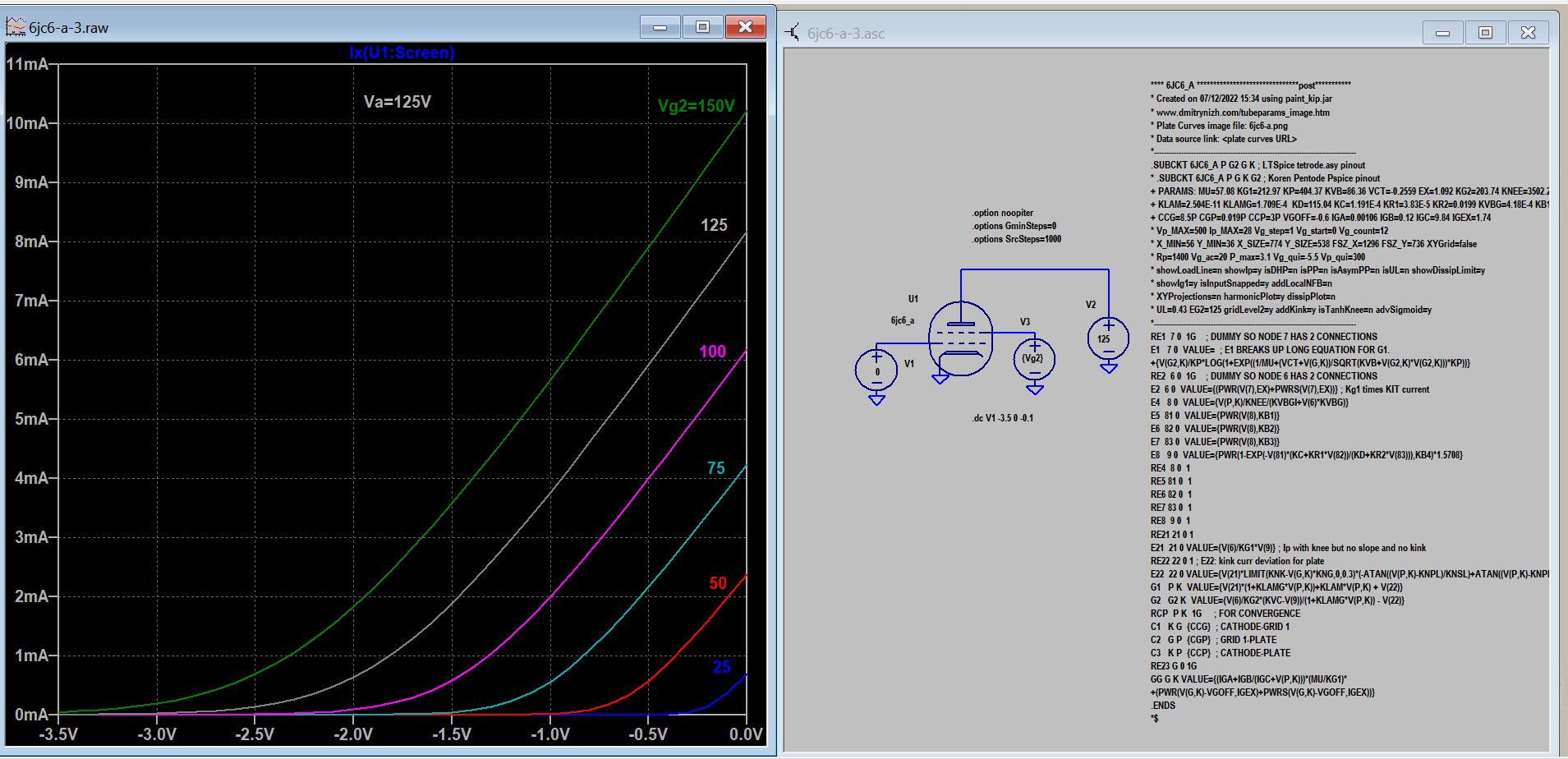This screenshot has height=759, width=1568.
Task: Click the 8mA vertical axis label
Action: point(32,241)
